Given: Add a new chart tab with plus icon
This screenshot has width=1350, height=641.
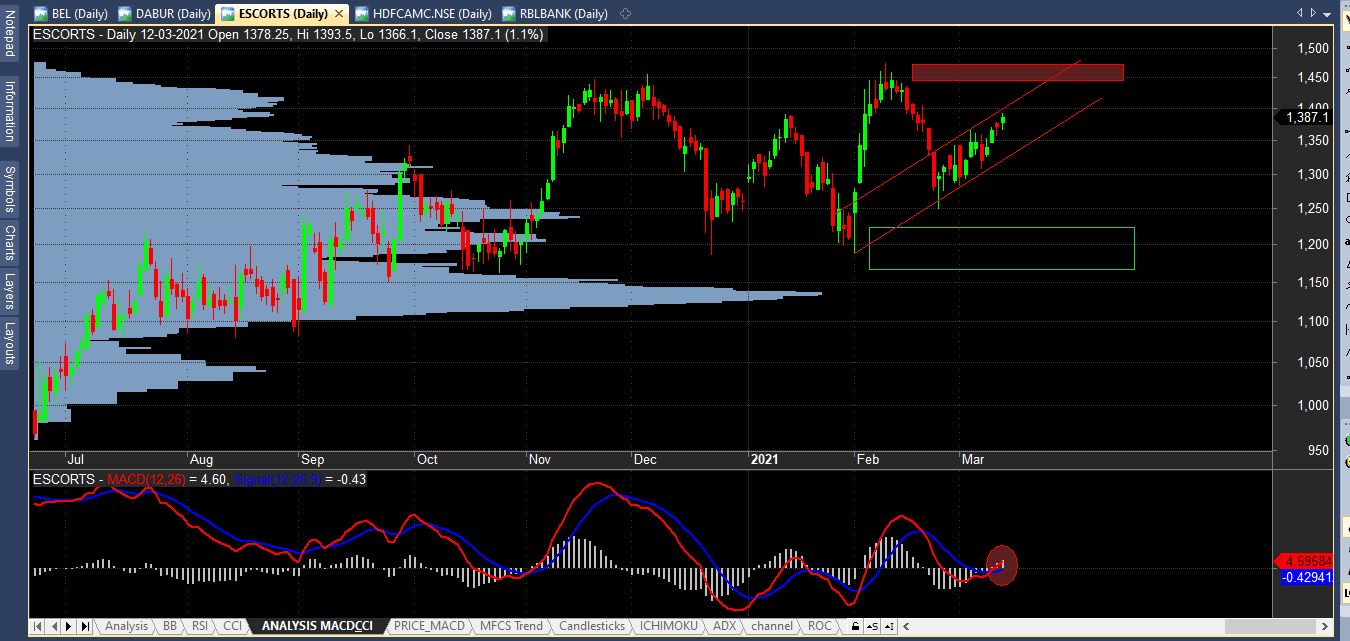Looking at the screenshot, I should click(625, 14).
